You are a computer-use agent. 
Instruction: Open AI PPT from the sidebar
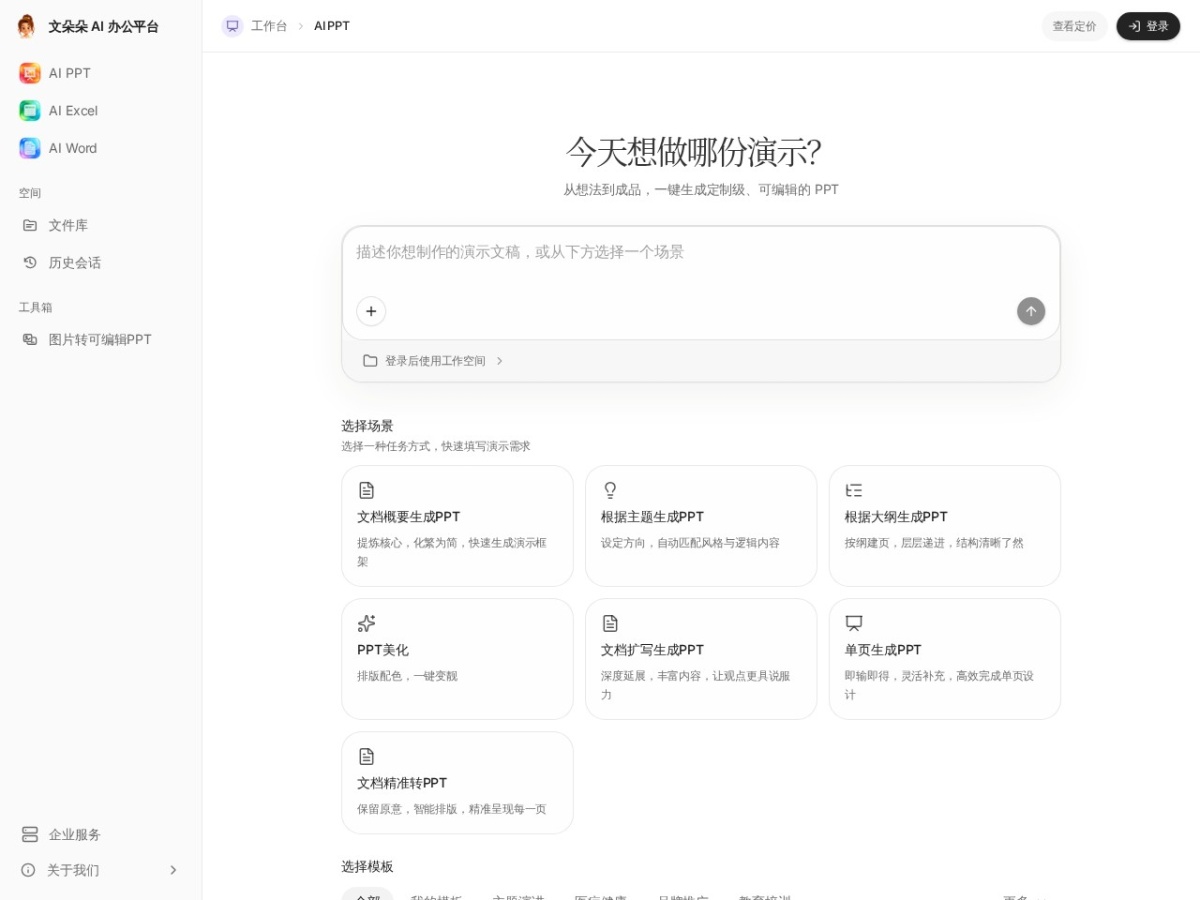click(100, 73)
